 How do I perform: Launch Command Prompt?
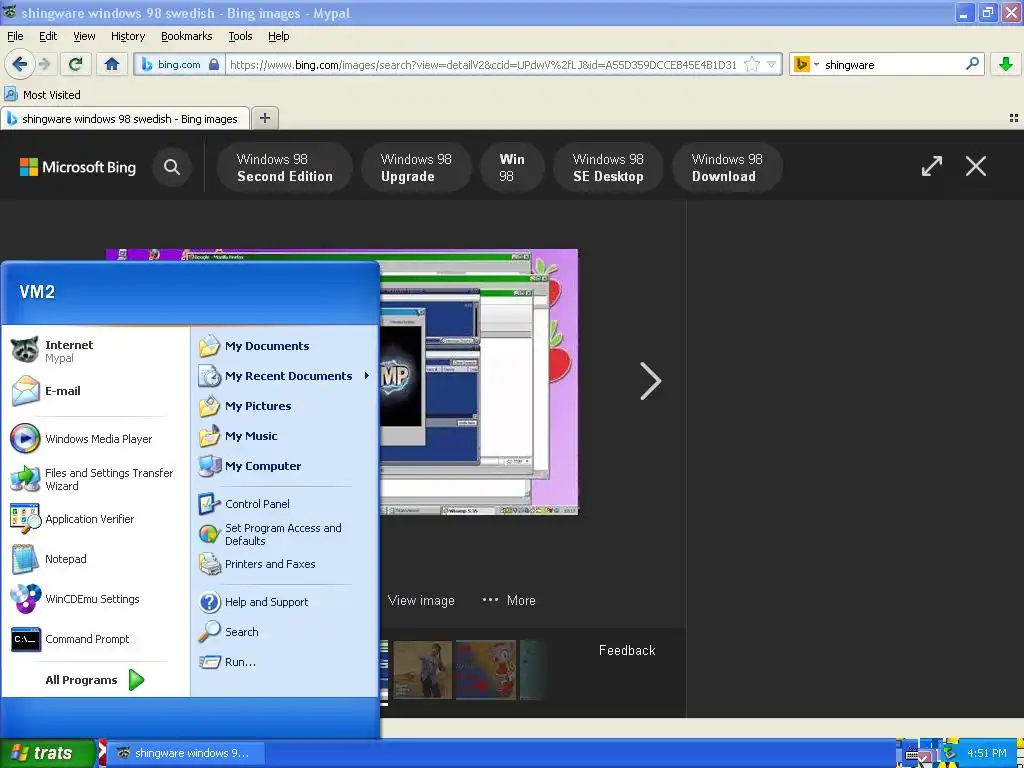point(95,639)
